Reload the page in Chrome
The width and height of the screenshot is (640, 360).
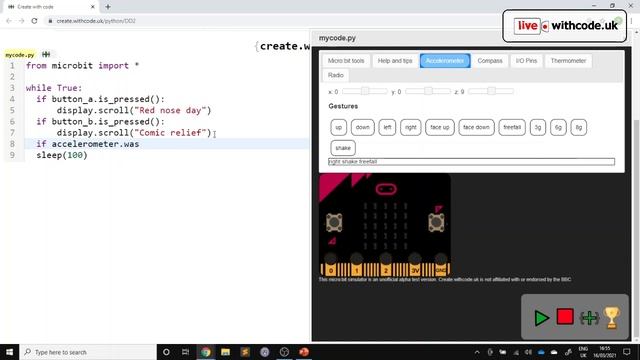tap(34, 21)
